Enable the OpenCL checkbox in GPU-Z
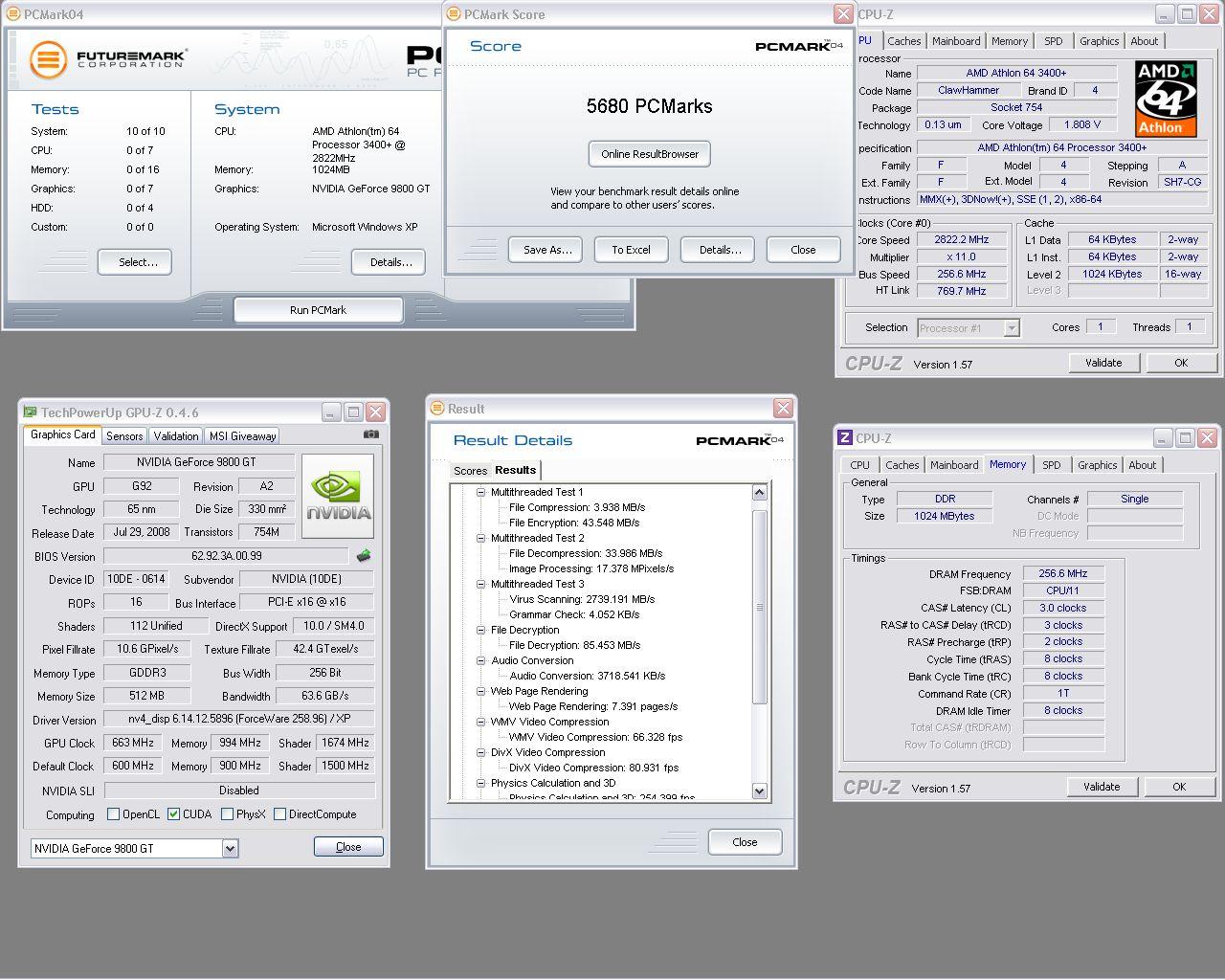 [x=114, y=814]
